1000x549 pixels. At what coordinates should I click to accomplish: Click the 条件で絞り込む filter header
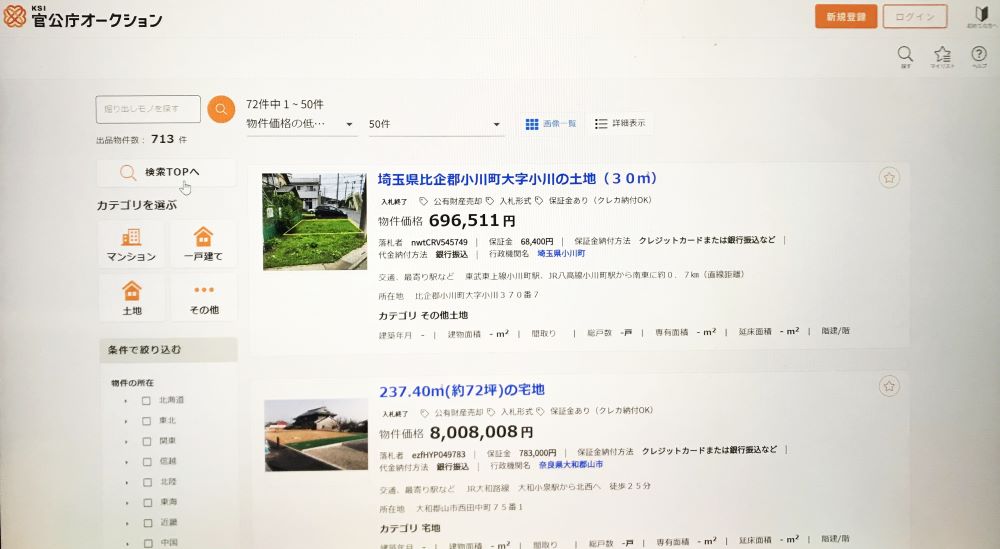point(168,350)
